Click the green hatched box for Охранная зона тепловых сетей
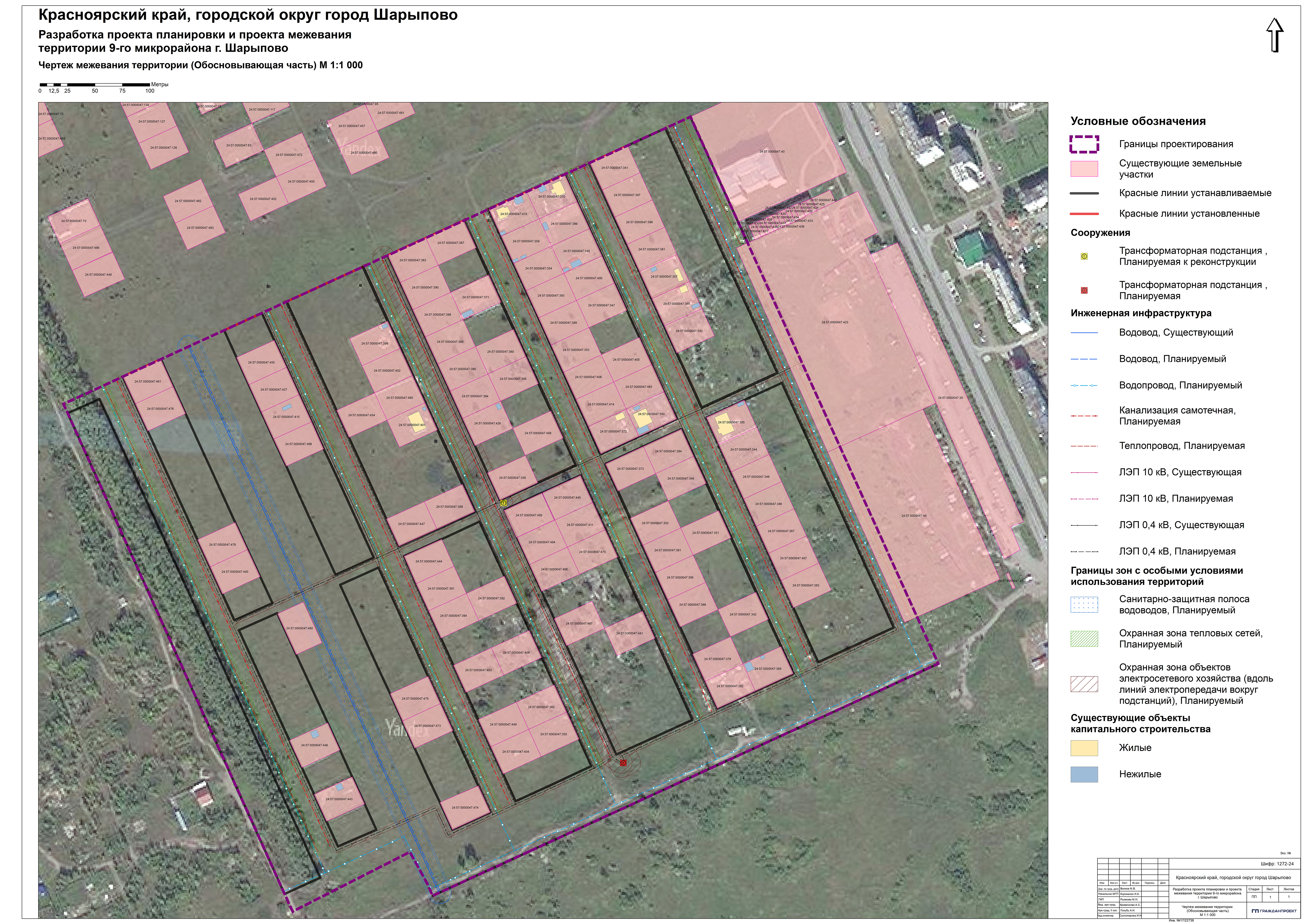Viewport: 1306px width, 924px height. 1084,639
